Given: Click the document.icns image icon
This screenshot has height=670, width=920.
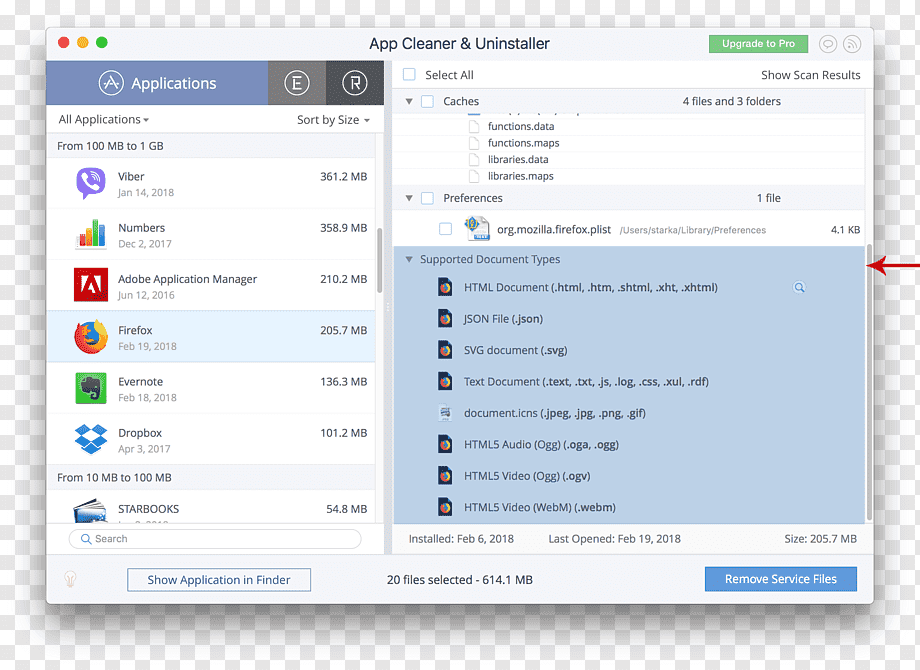Looking at the screenshot, I should [x=445, y=413].
